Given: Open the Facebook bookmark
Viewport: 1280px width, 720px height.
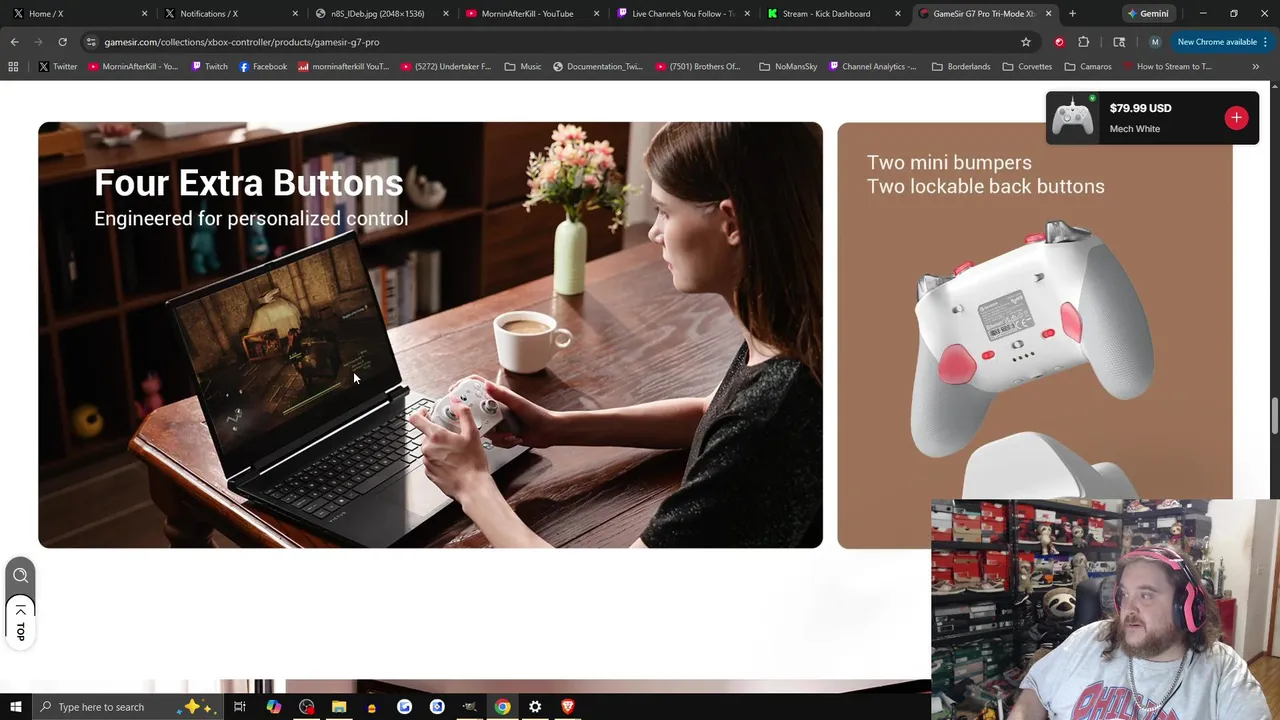Looking at the screenshot, I should coord(263,66).
